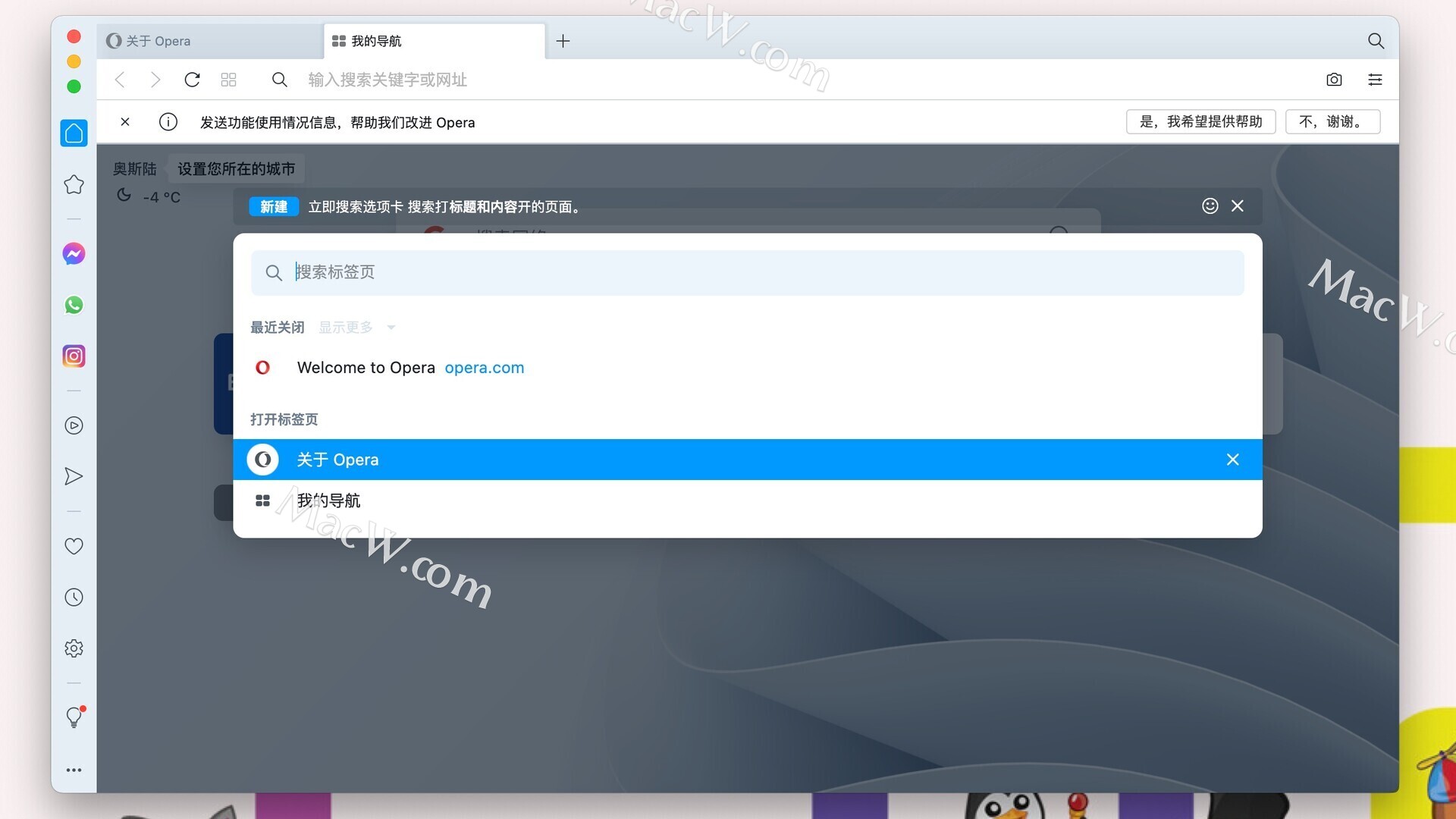Click the 奥斯陆 city label

[x=135, y=169]
